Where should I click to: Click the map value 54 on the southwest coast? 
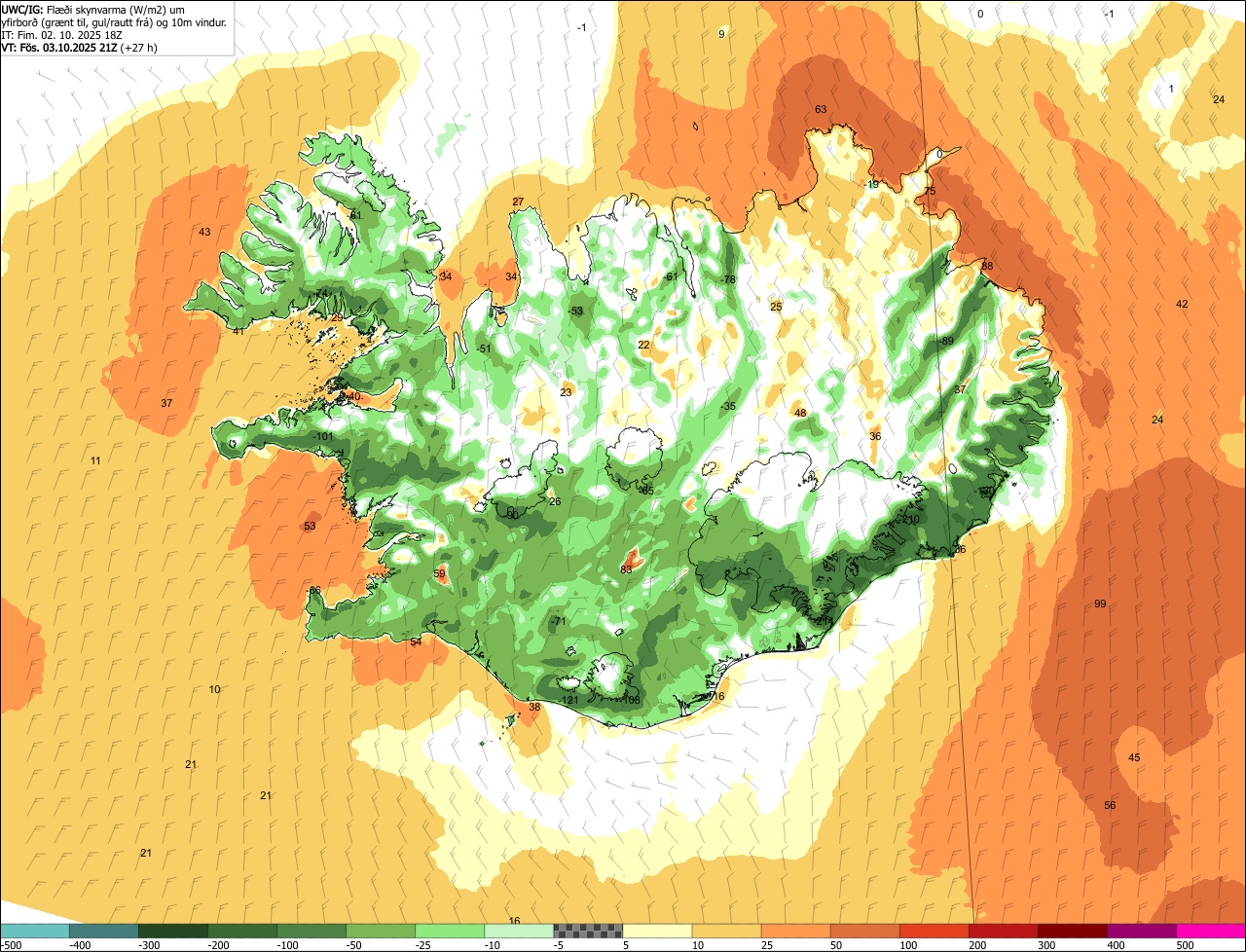click(416, 642)
